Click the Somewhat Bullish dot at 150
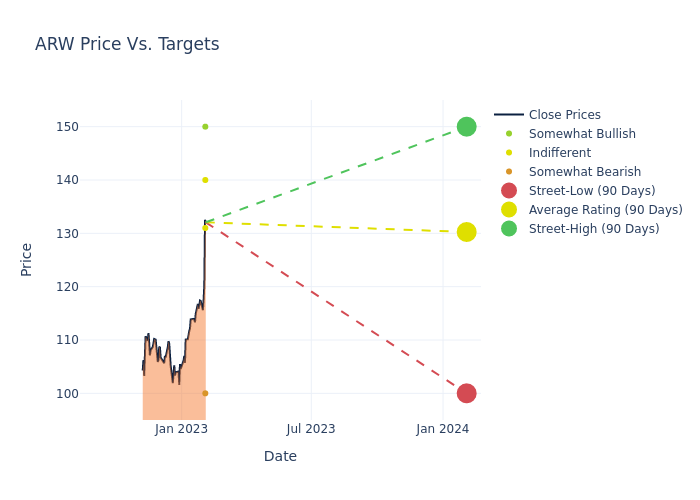Screen dimensions: 700x500 pos(205,127)
